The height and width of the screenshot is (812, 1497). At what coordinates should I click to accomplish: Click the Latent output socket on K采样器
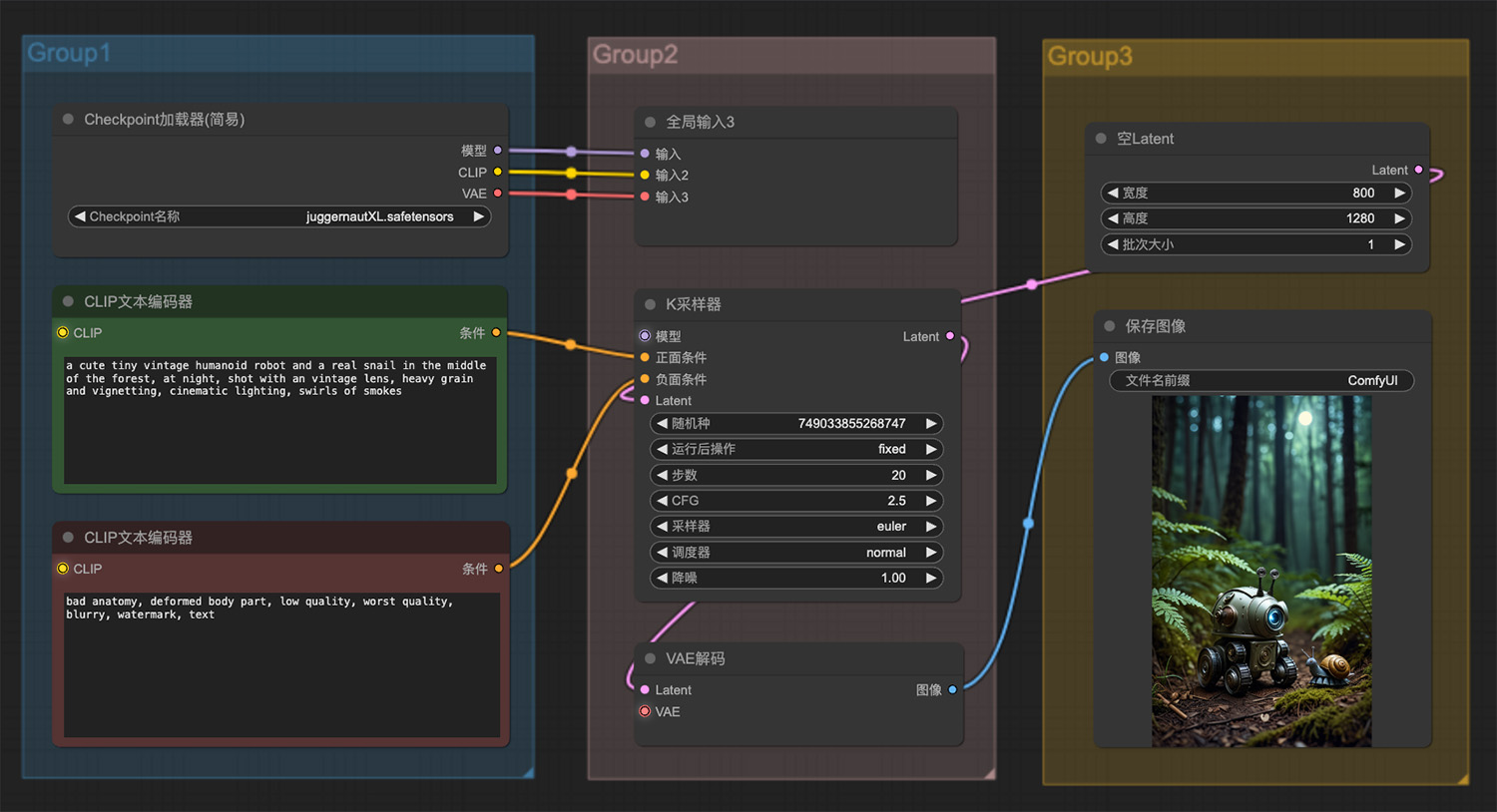pos(949,336)
